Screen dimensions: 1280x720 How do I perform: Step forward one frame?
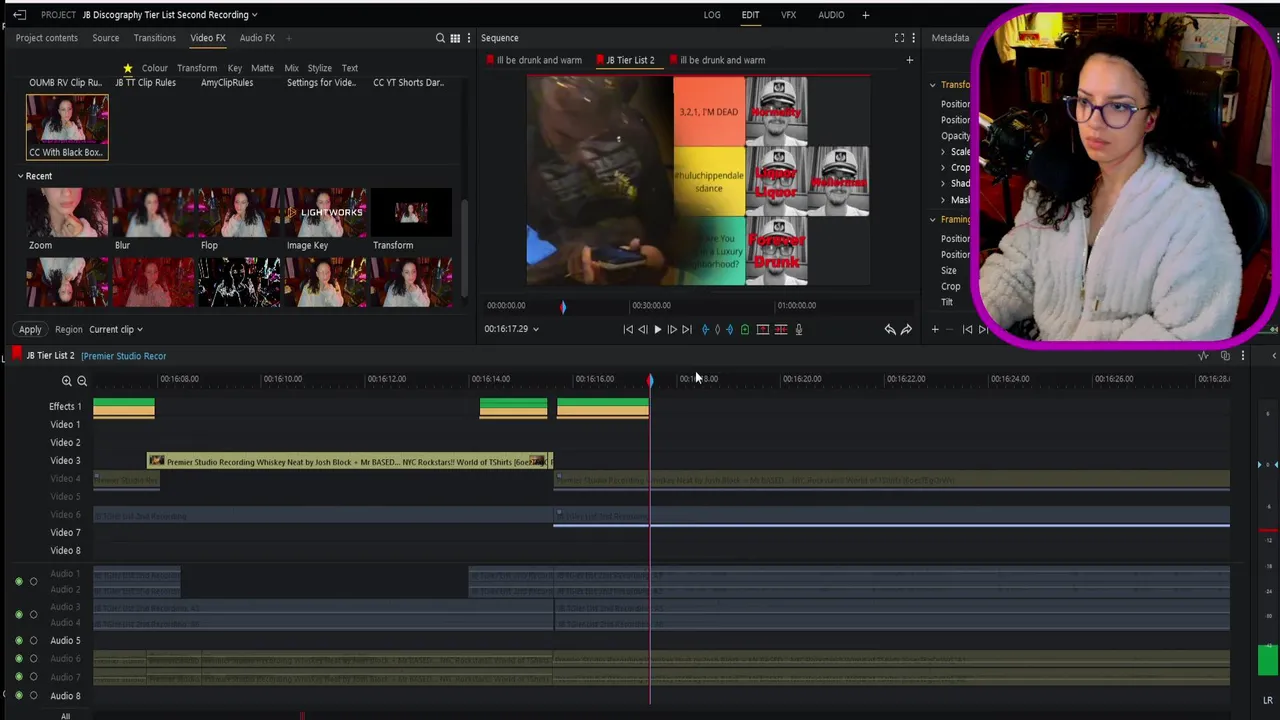pyautogui.click(x=672, y=329)
